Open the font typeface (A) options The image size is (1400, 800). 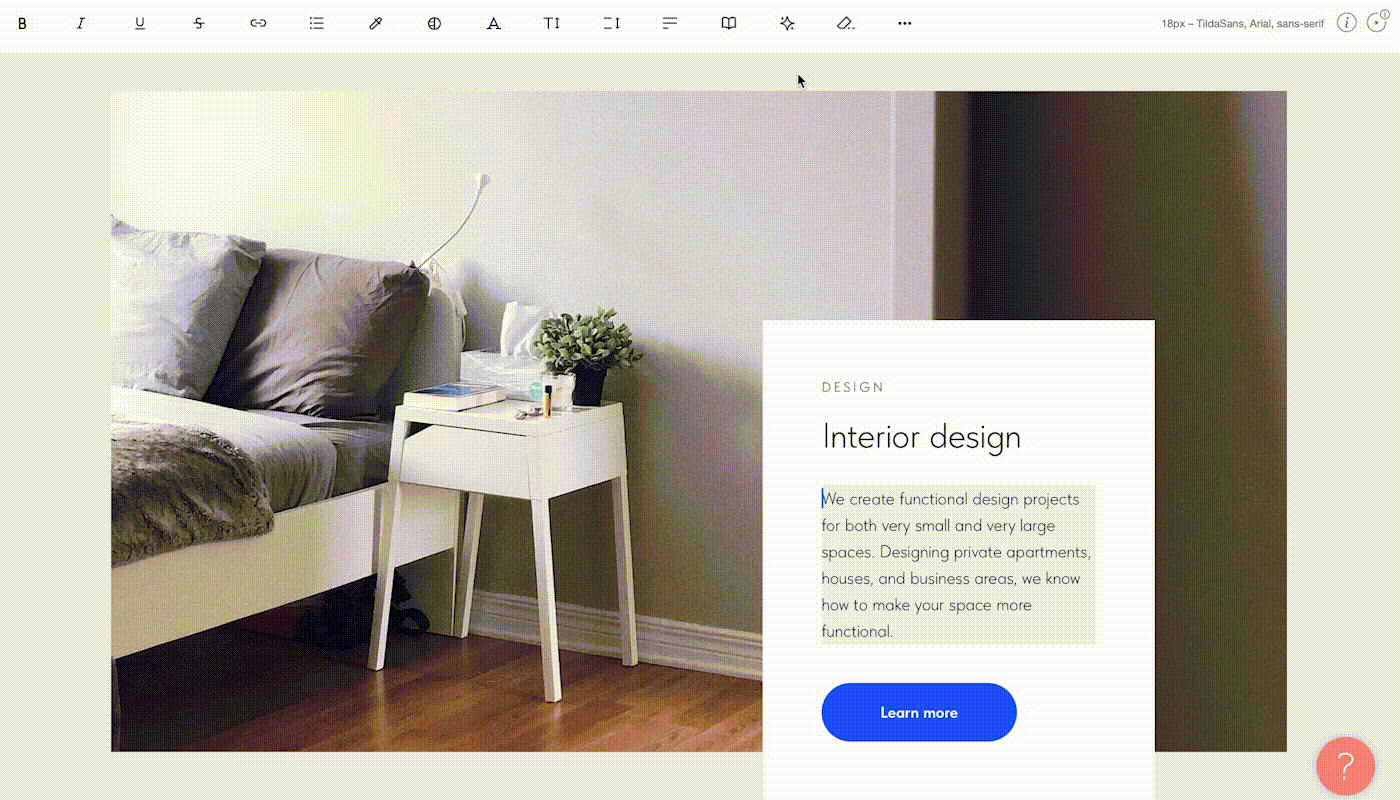coord(493,23)
